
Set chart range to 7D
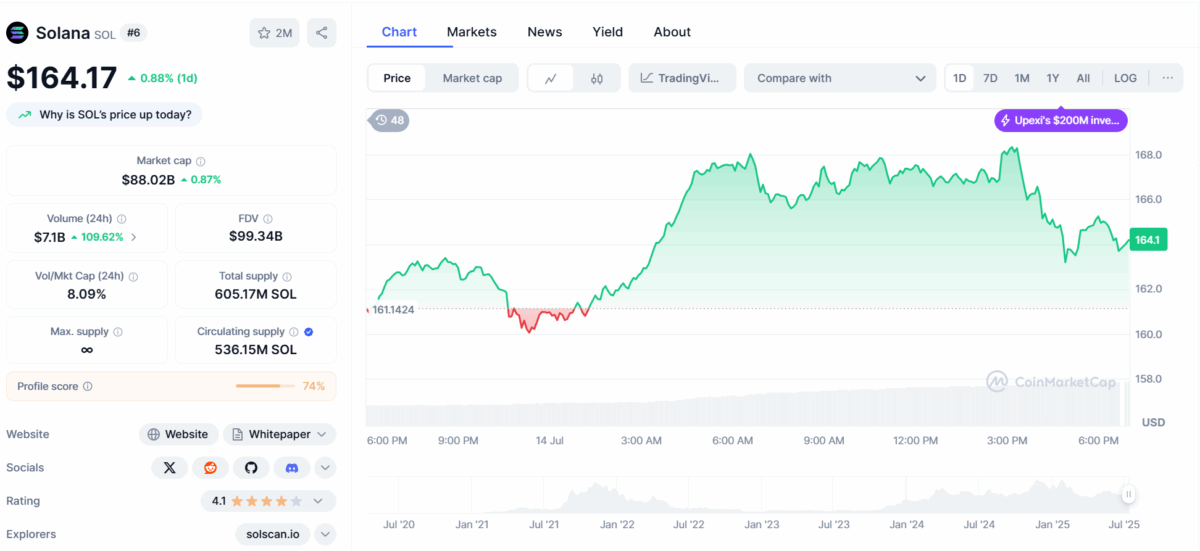click(990, 78)
